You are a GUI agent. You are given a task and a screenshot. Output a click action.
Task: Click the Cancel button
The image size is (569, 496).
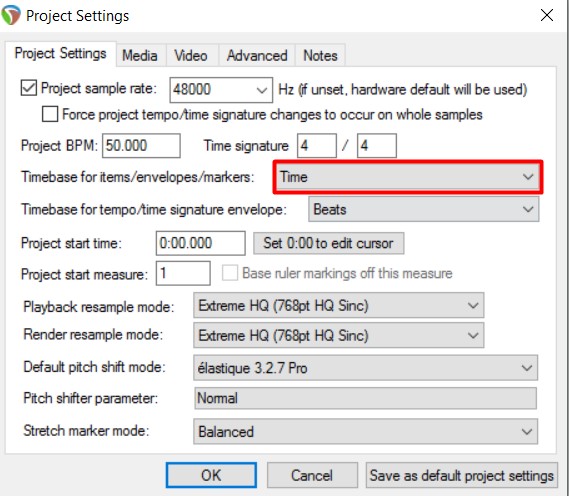(312, 475)
